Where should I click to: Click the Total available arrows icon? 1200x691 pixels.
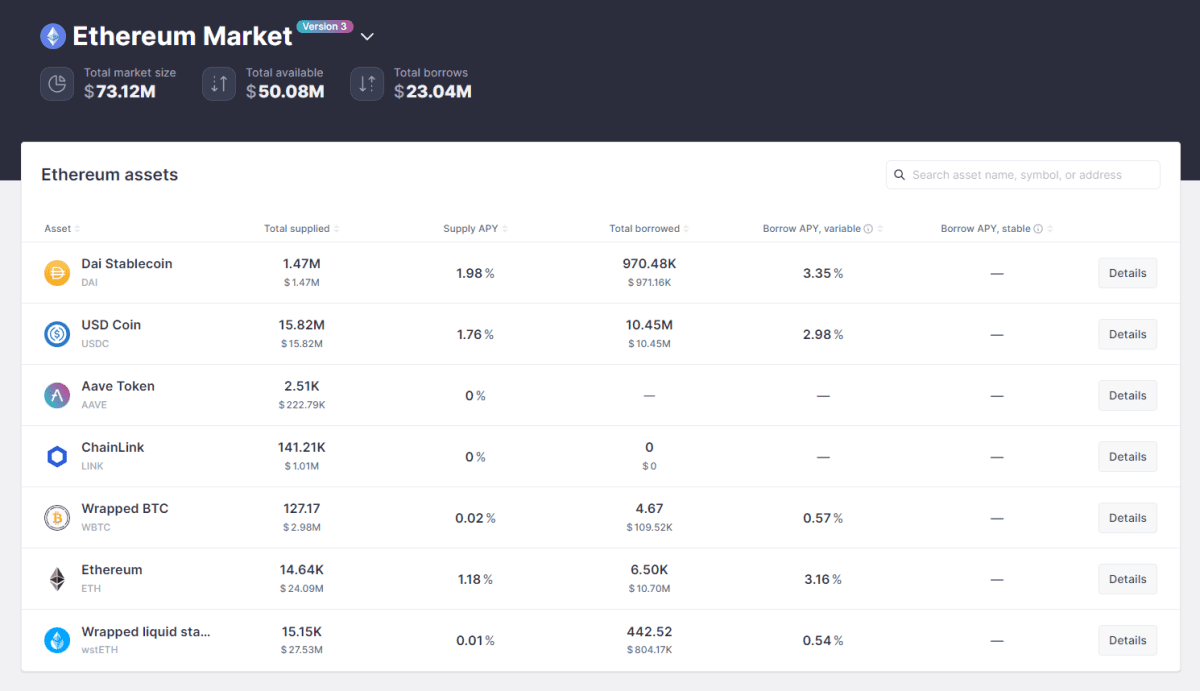(x=219, y=83)
